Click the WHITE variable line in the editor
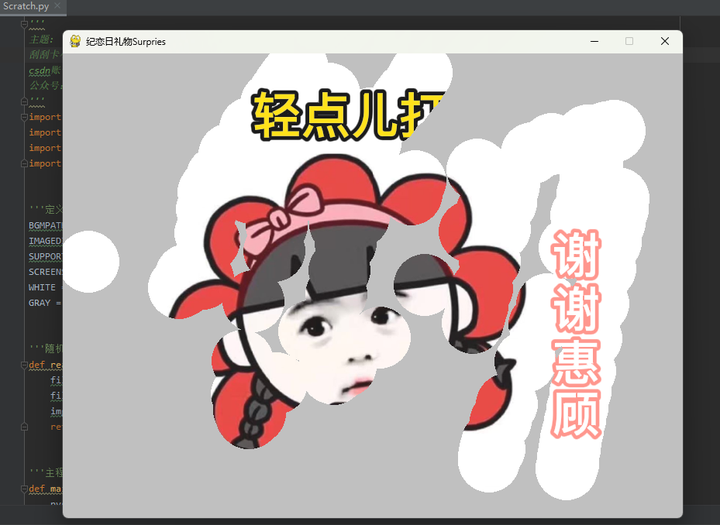Image resolution: width=720 pixels, height=525 pixels. (42, 288)
